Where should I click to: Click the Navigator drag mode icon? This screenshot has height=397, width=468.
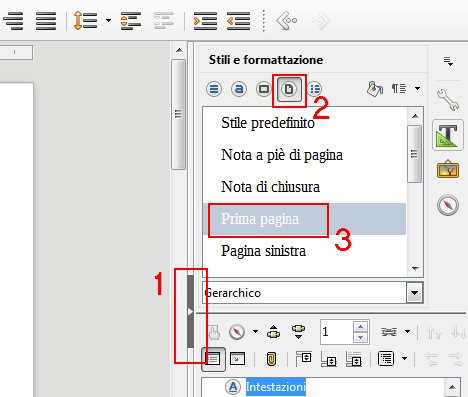pyautogui.click(x=389, y=332)
